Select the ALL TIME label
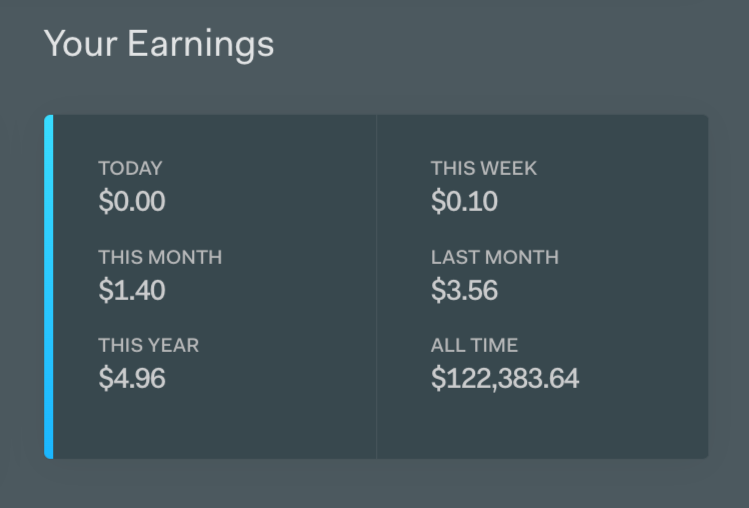The width and height of the screenshot is (749, 508). click(x=474, y=345)
